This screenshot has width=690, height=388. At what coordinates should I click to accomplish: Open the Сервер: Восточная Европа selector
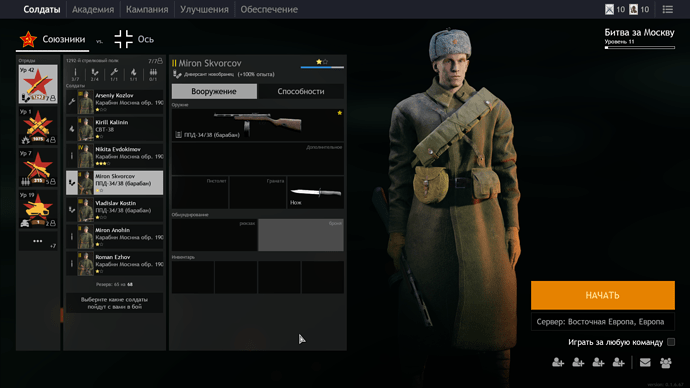[x=602, y=322]
